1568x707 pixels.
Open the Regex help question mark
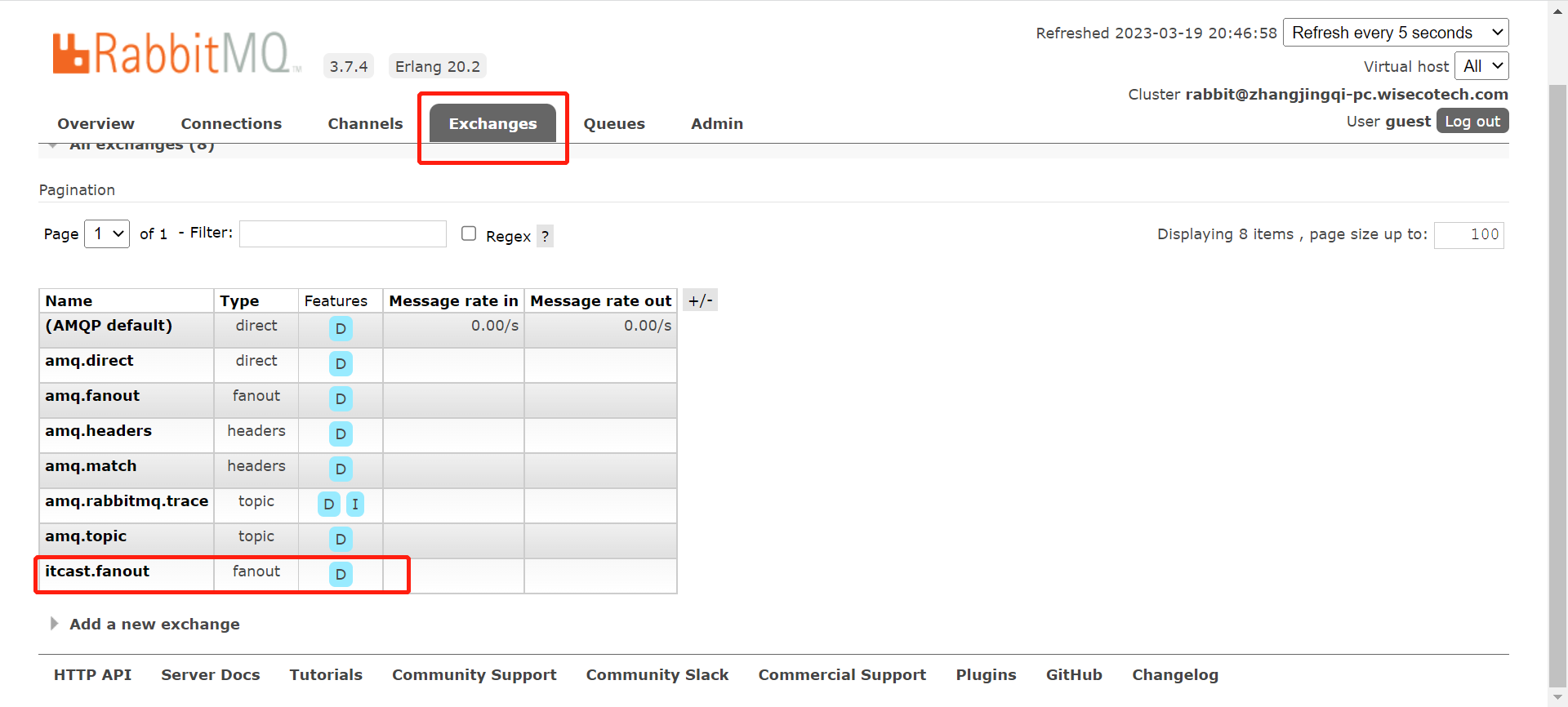(x=545, y=236)
